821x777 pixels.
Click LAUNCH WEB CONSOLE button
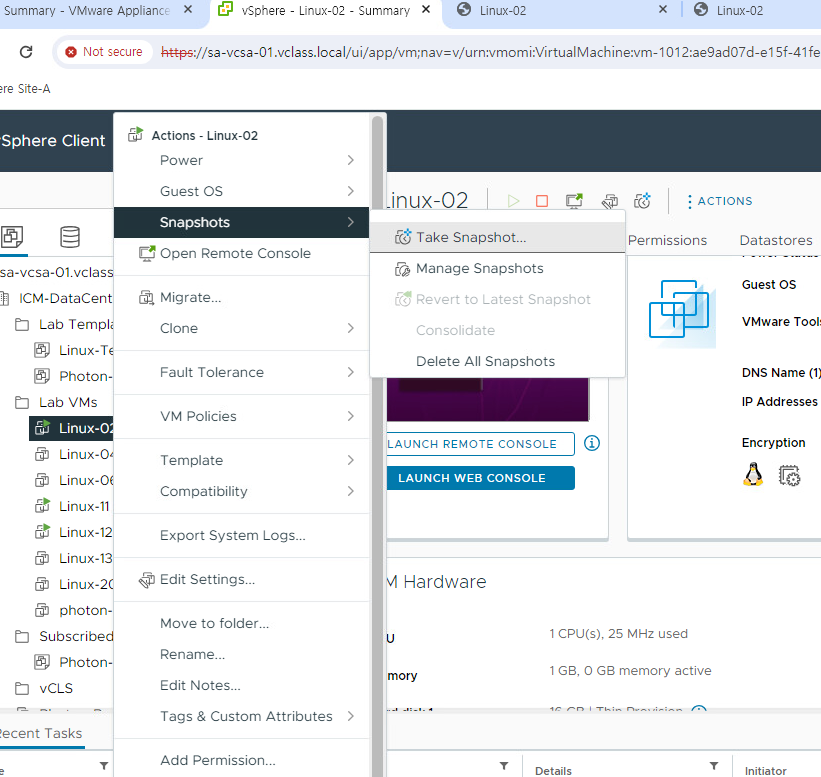pos(481,478)
